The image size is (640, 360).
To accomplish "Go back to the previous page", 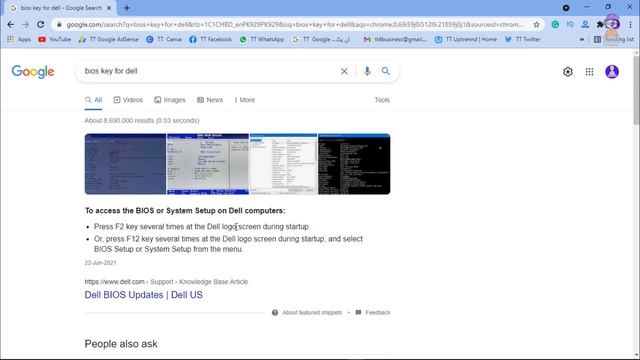I will [x=11, y=24].
